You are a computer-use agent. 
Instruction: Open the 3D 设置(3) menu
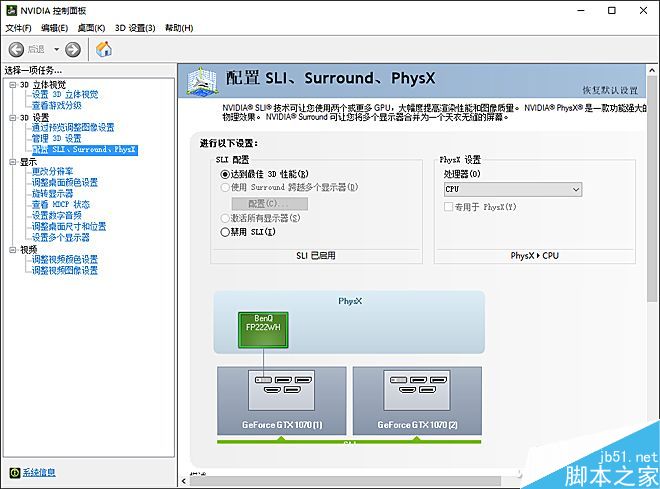tap(135, 28)
